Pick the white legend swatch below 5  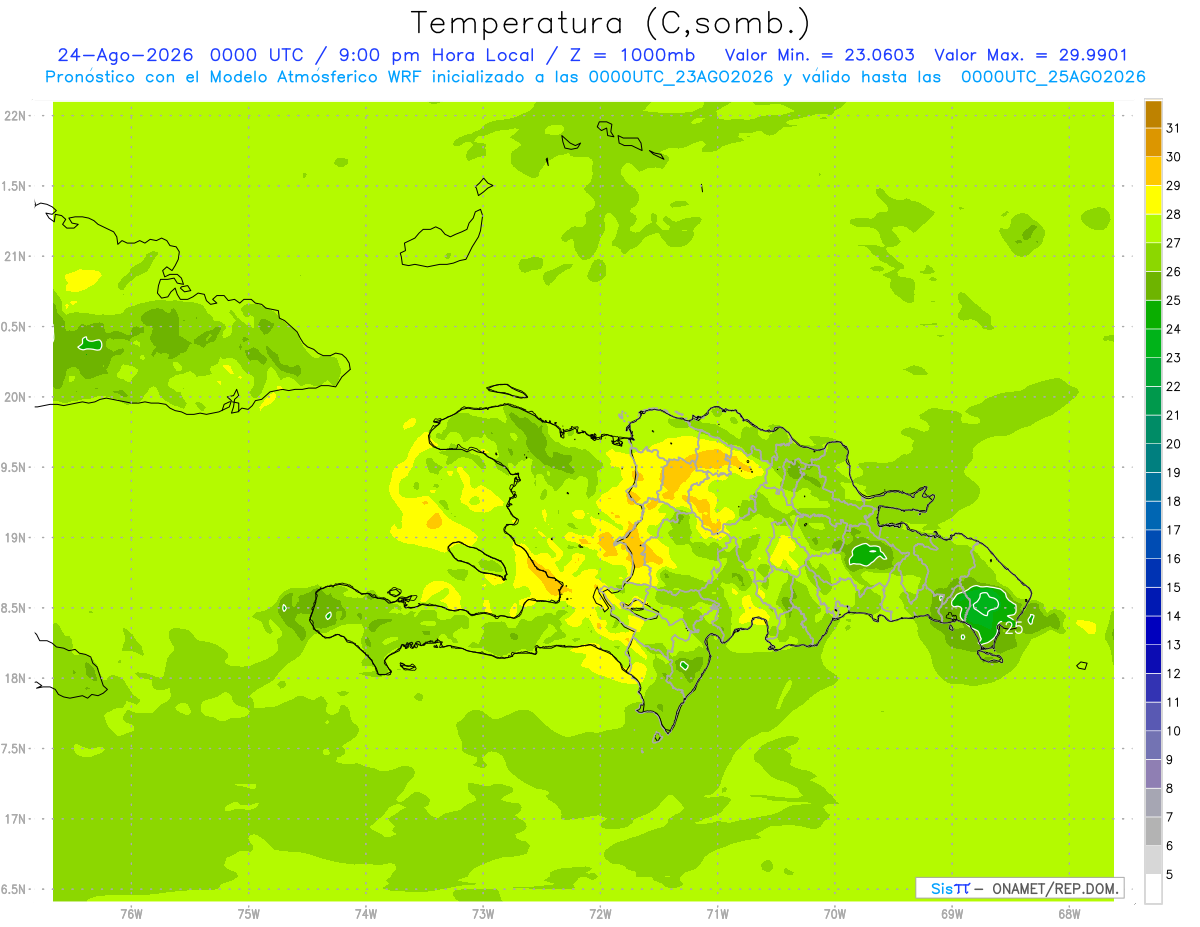coord(1153,889)
